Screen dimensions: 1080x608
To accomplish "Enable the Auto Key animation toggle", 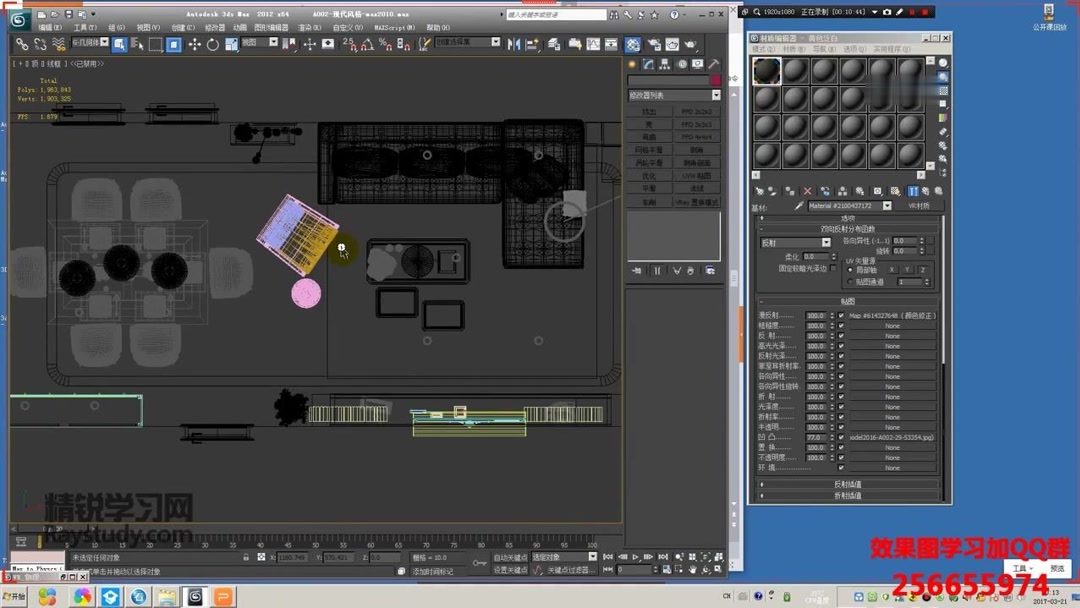I will tap(509, 557).
